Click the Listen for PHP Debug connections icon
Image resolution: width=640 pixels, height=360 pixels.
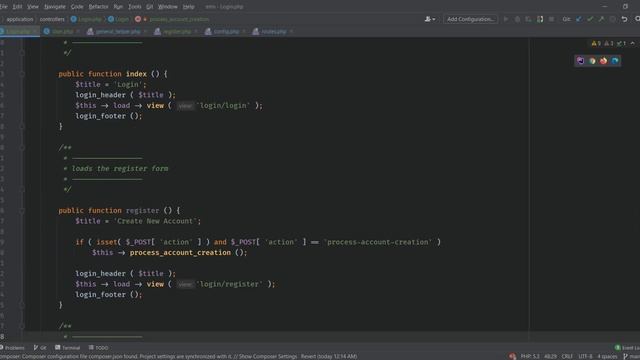pyautogui.click(x=540, y=19)
